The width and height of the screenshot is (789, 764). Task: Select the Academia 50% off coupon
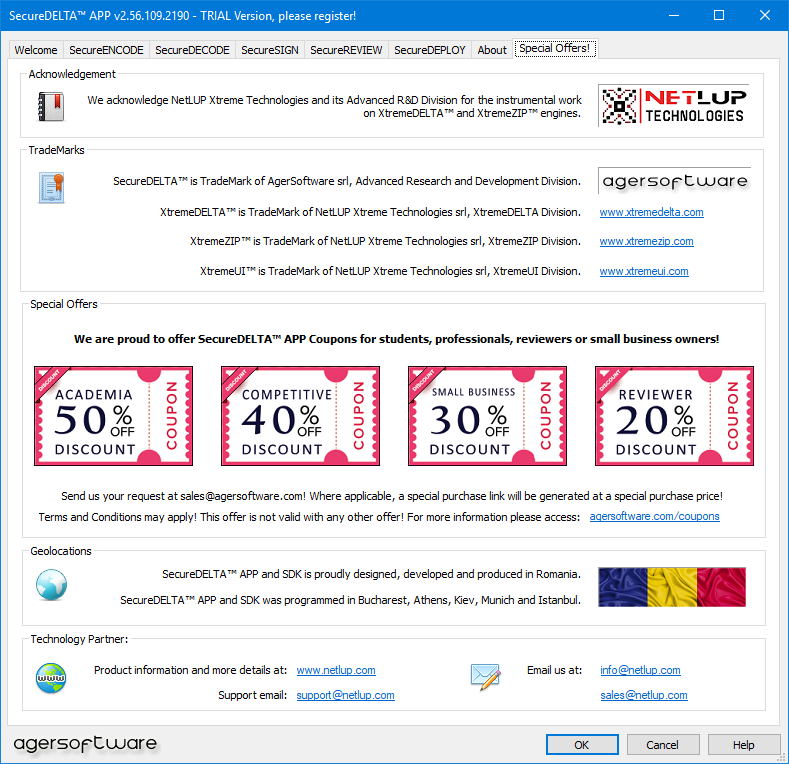[x=113, y=416]
